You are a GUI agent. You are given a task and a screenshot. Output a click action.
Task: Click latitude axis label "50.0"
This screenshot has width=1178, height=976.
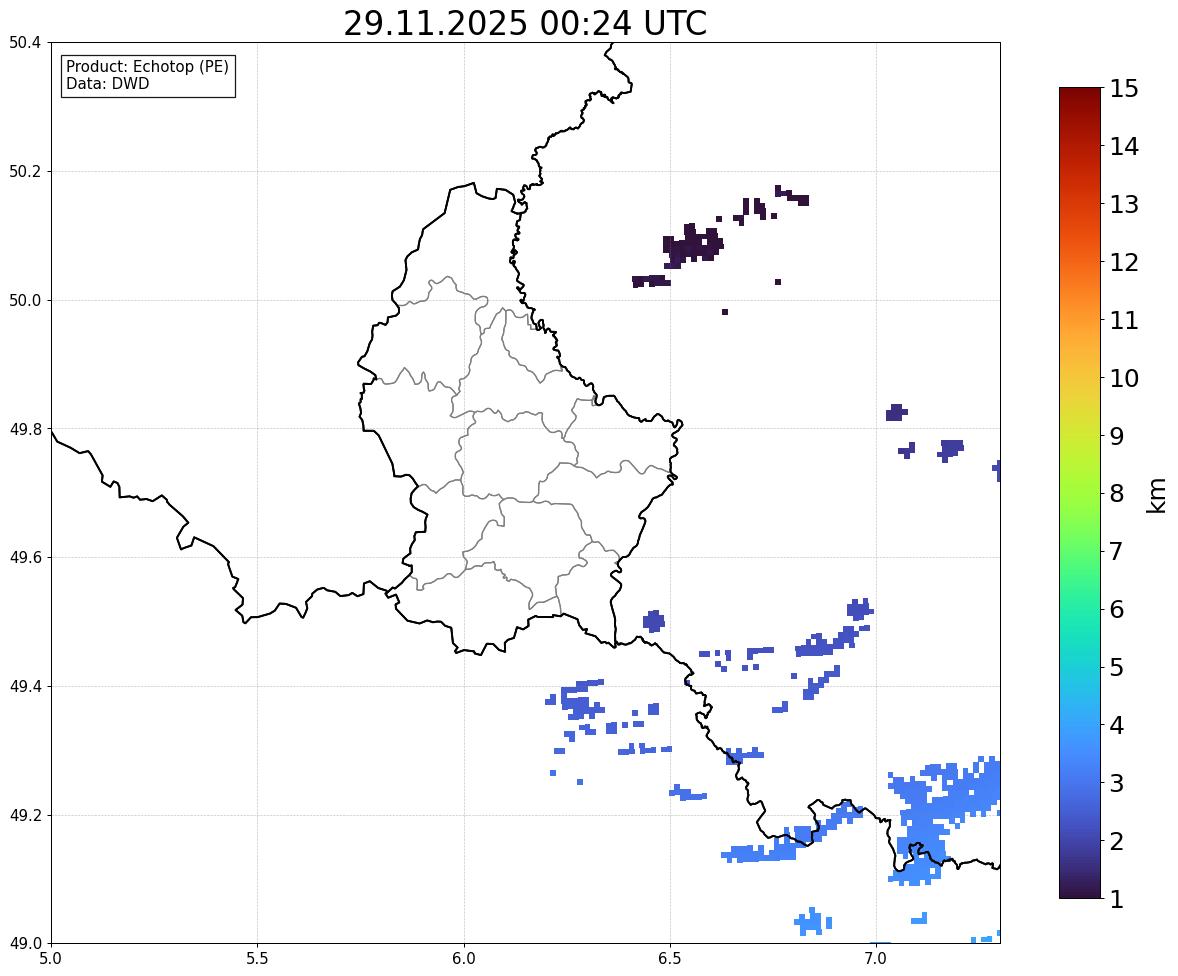(25, 301)
